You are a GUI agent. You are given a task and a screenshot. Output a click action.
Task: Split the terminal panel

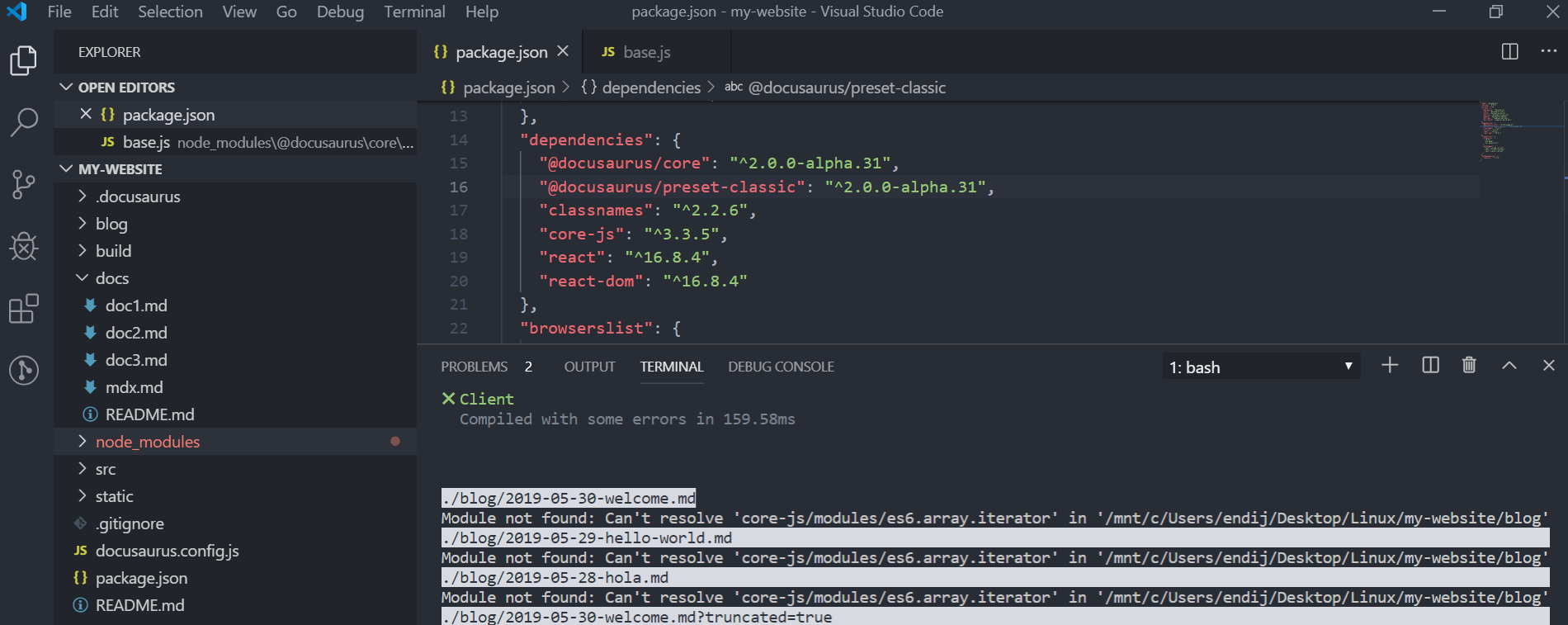(x=1430, y=365)
